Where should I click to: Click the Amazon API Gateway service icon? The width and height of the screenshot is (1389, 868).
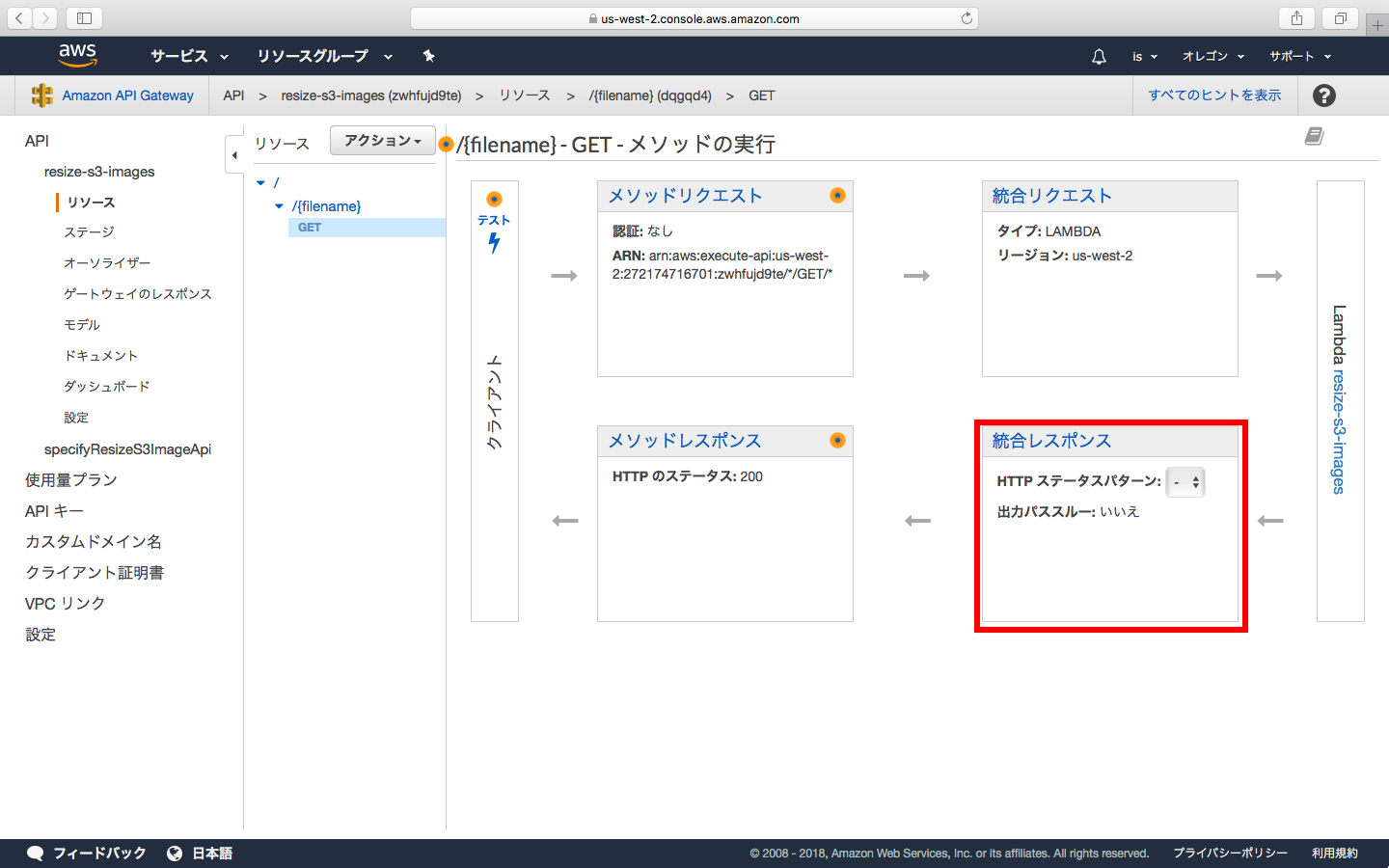coord(41,95)
